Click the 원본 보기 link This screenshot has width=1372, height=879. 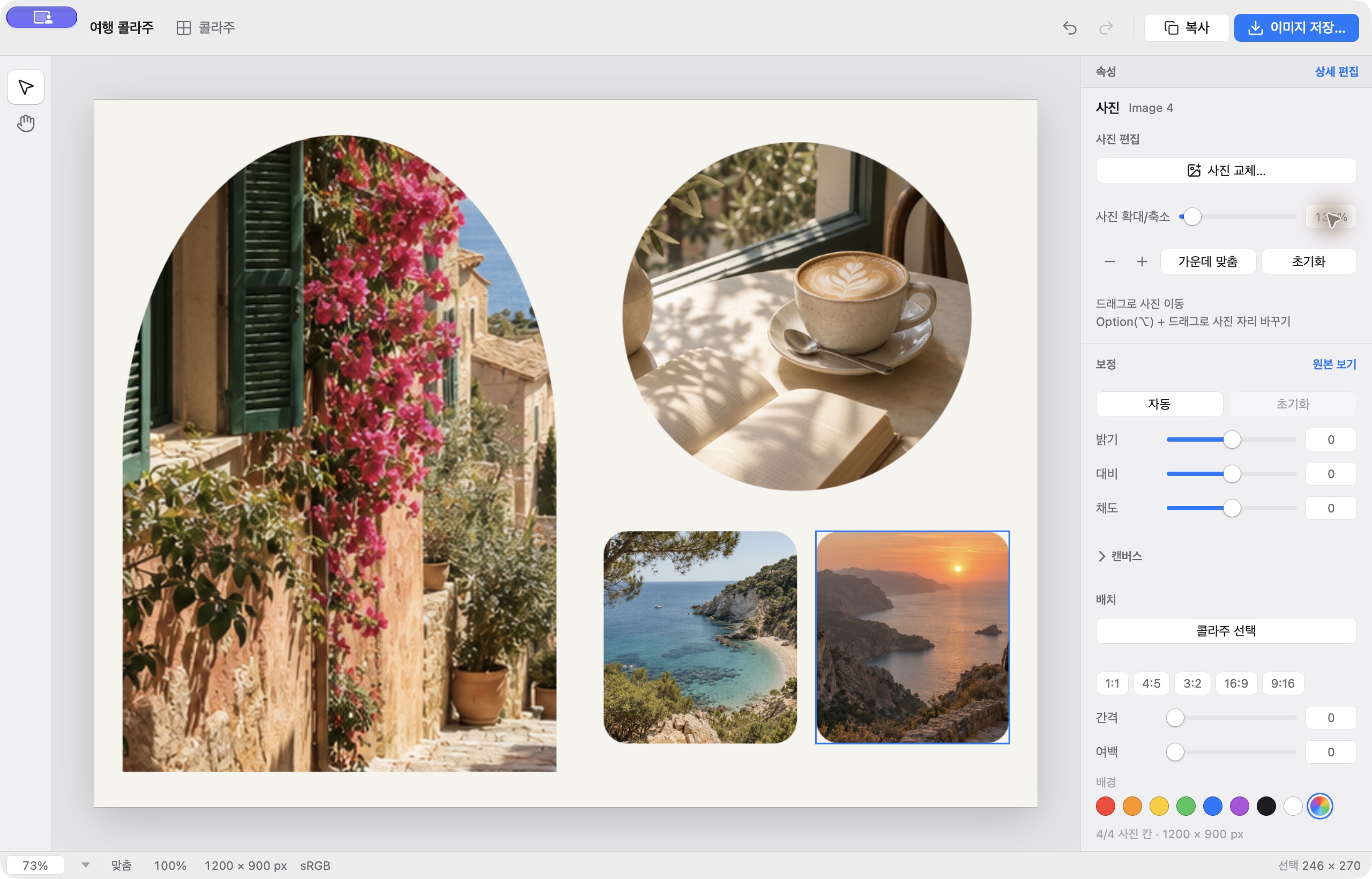[x=1334, y=364]
